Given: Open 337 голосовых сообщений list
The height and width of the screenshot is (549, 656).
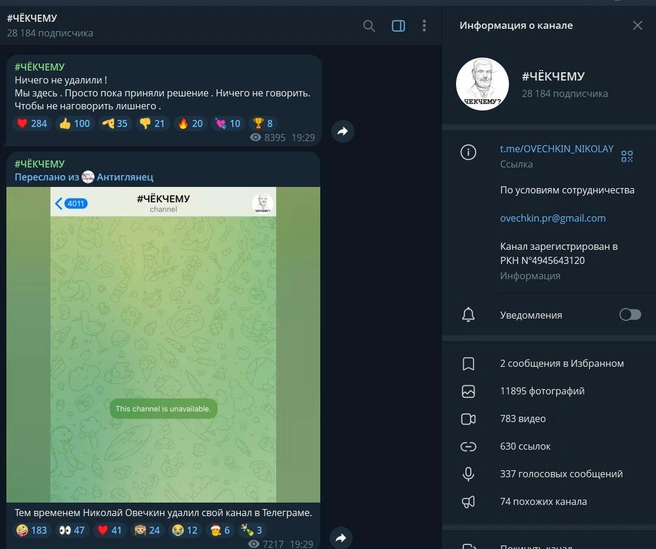Looking at the screenshot, I should pyautogui.click(x=561, y=474).
